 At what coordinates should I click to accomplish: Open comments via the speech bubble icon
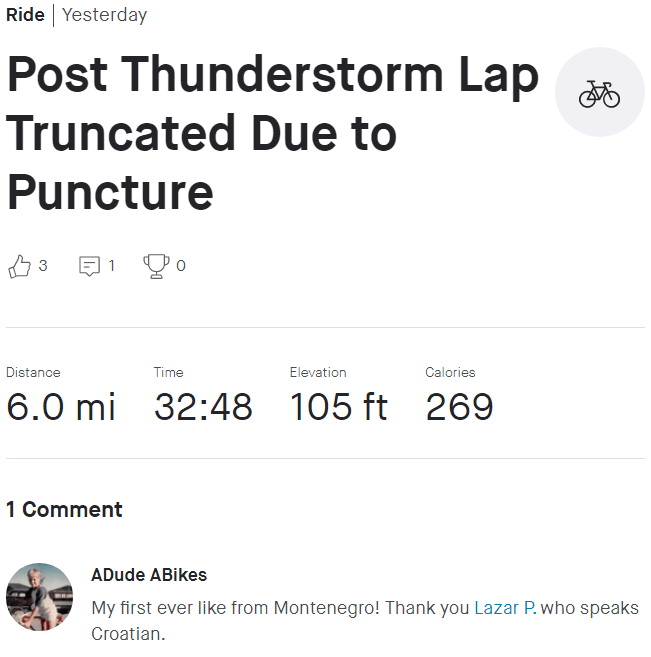[90, 266]
